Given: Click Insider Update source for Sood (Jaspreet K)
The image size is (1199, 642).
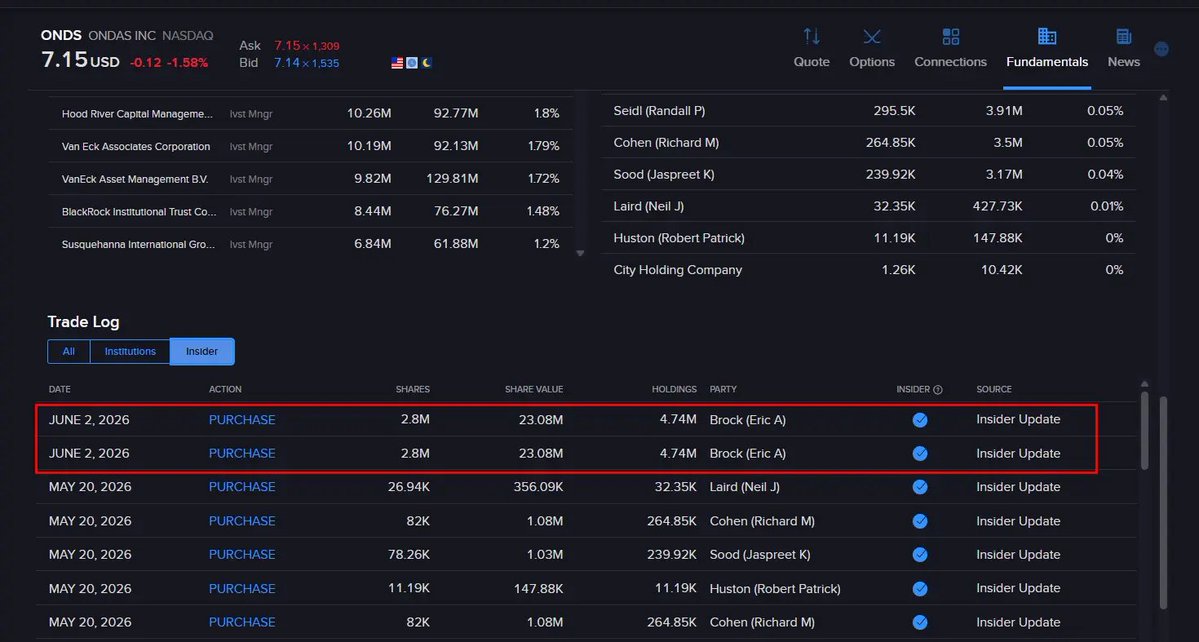Looking at the screenshot, I should (1018, 555).
